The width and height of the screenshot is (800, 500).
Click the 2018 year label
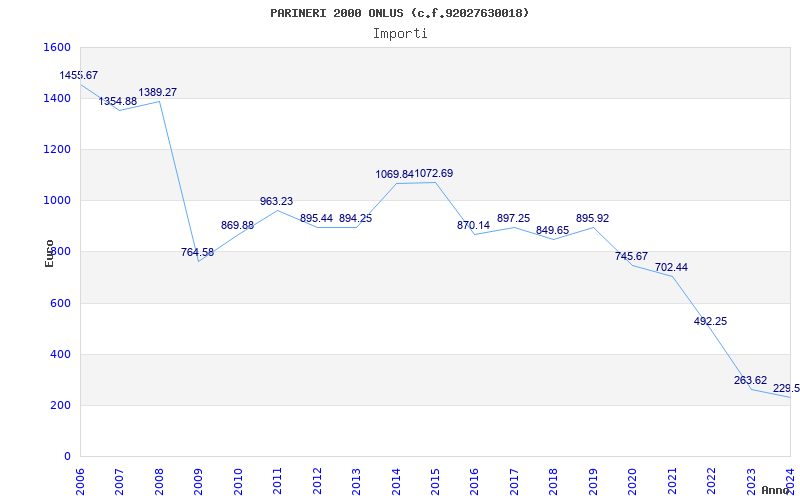pyautogui.click(x=554, y=482)
